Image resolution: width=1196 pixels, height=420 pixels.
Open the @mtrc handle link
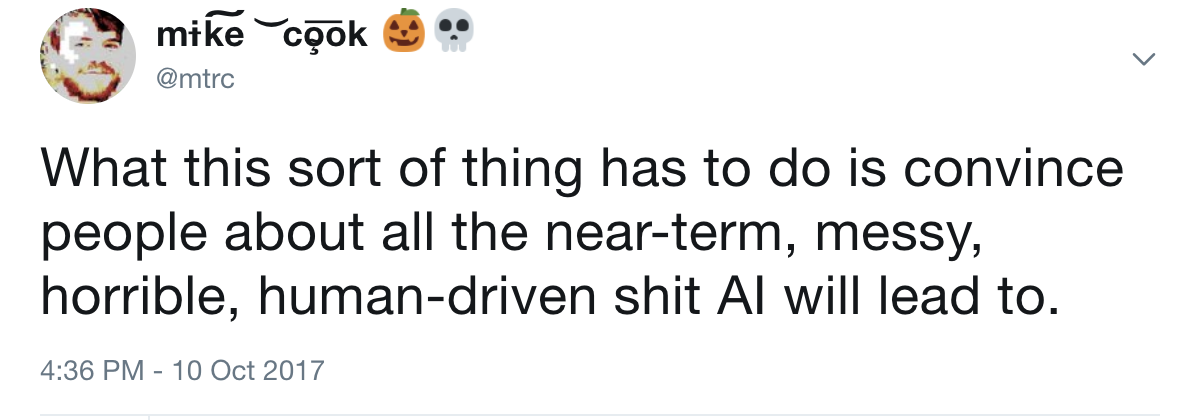(x=195, y=78)
